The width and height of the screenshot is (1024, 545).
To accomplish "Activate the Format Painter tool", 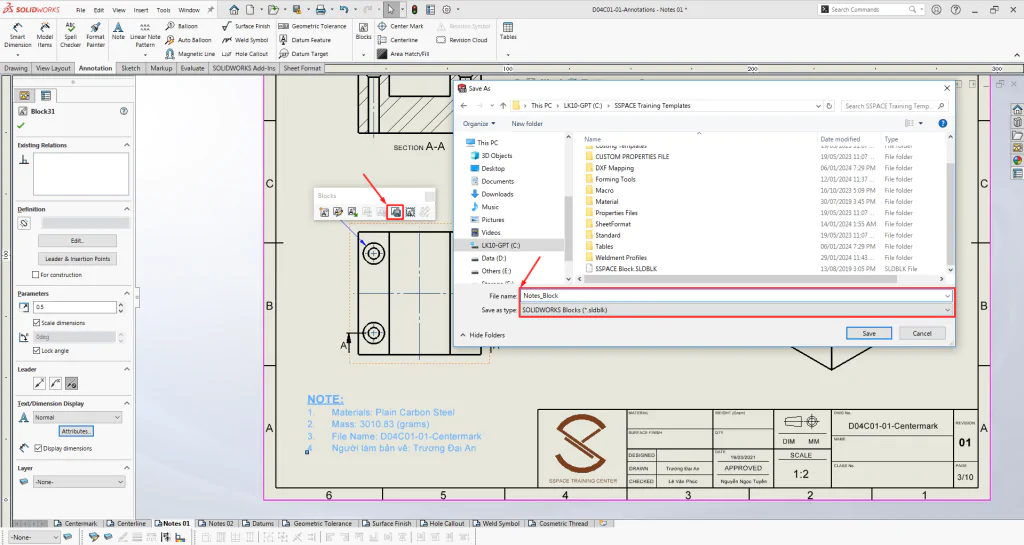I will [95, 35].
